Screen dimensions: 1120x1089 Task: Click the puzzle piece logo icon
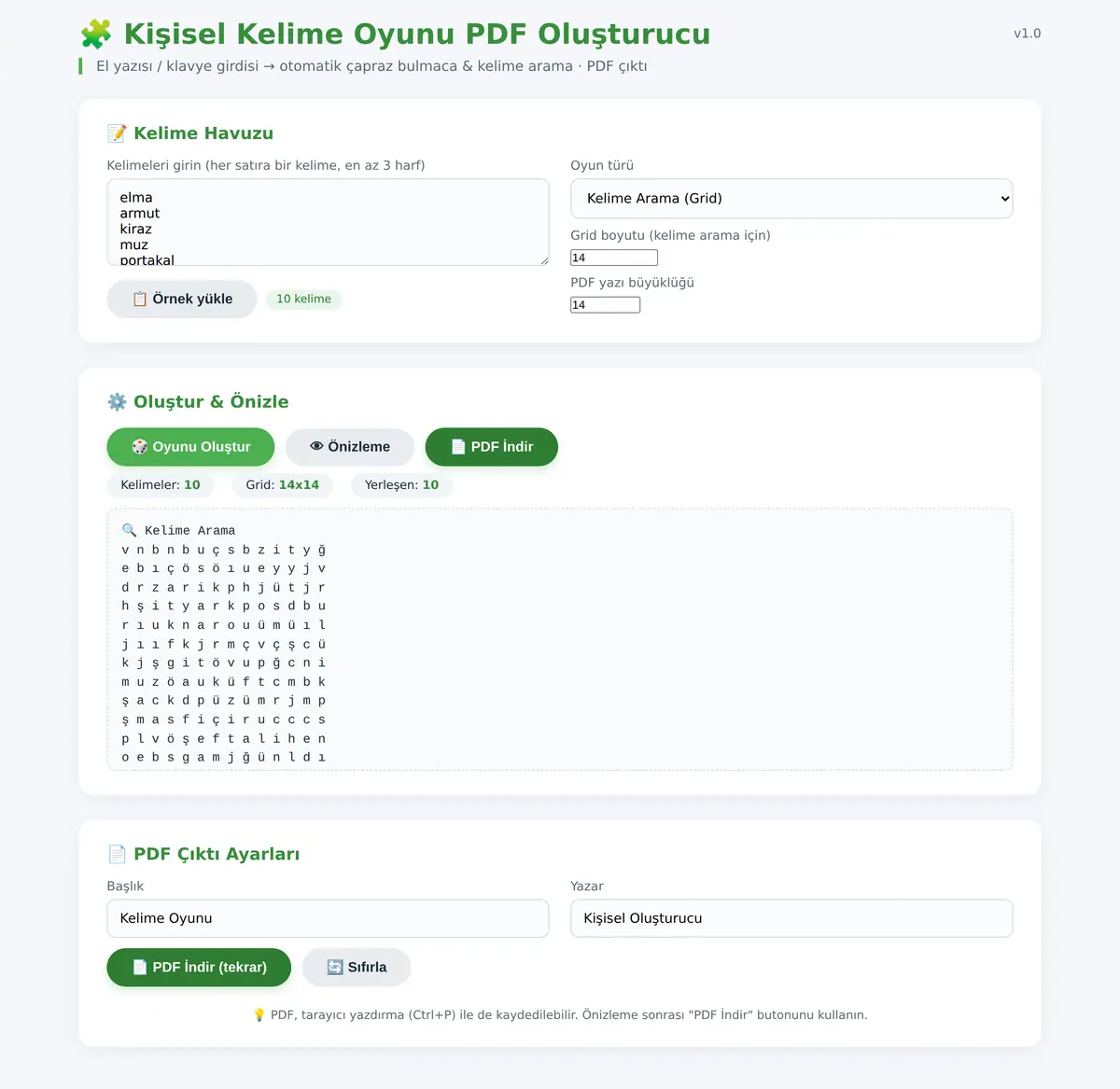[x=96, y=35]
